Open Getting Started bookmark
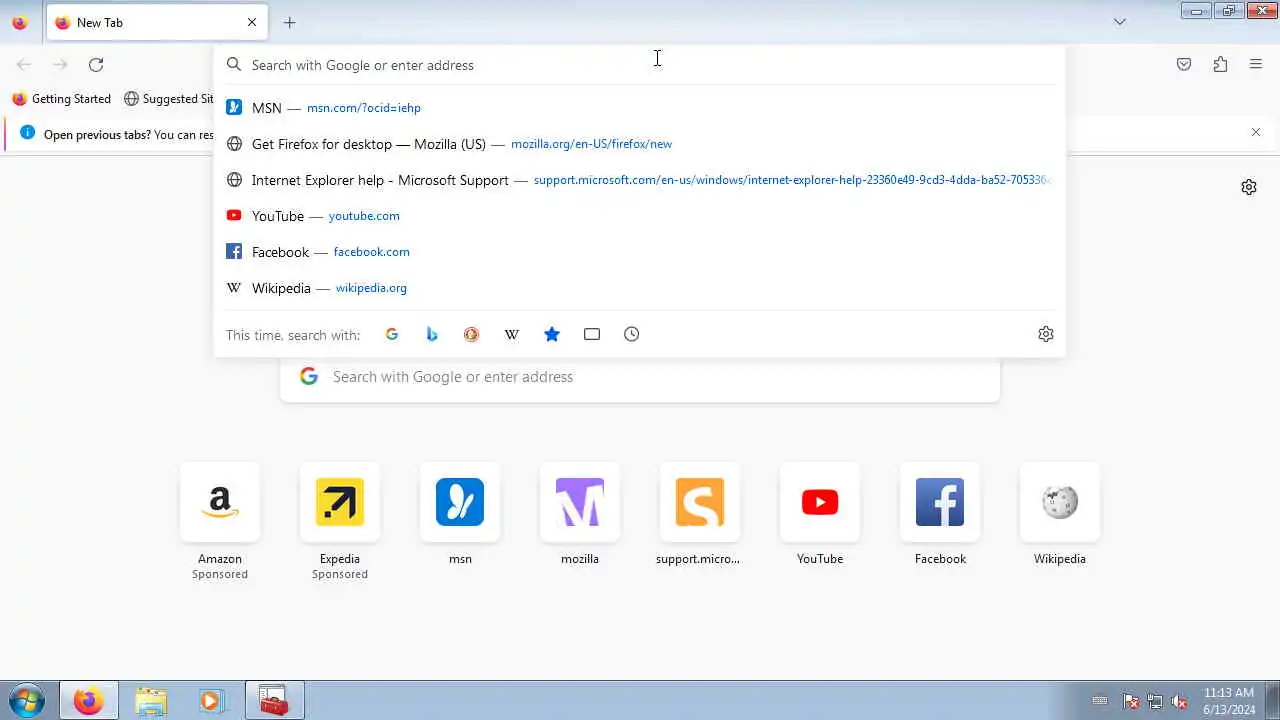Image resolution: width=1280 pixels, height=720 pixels. [62, 99]
